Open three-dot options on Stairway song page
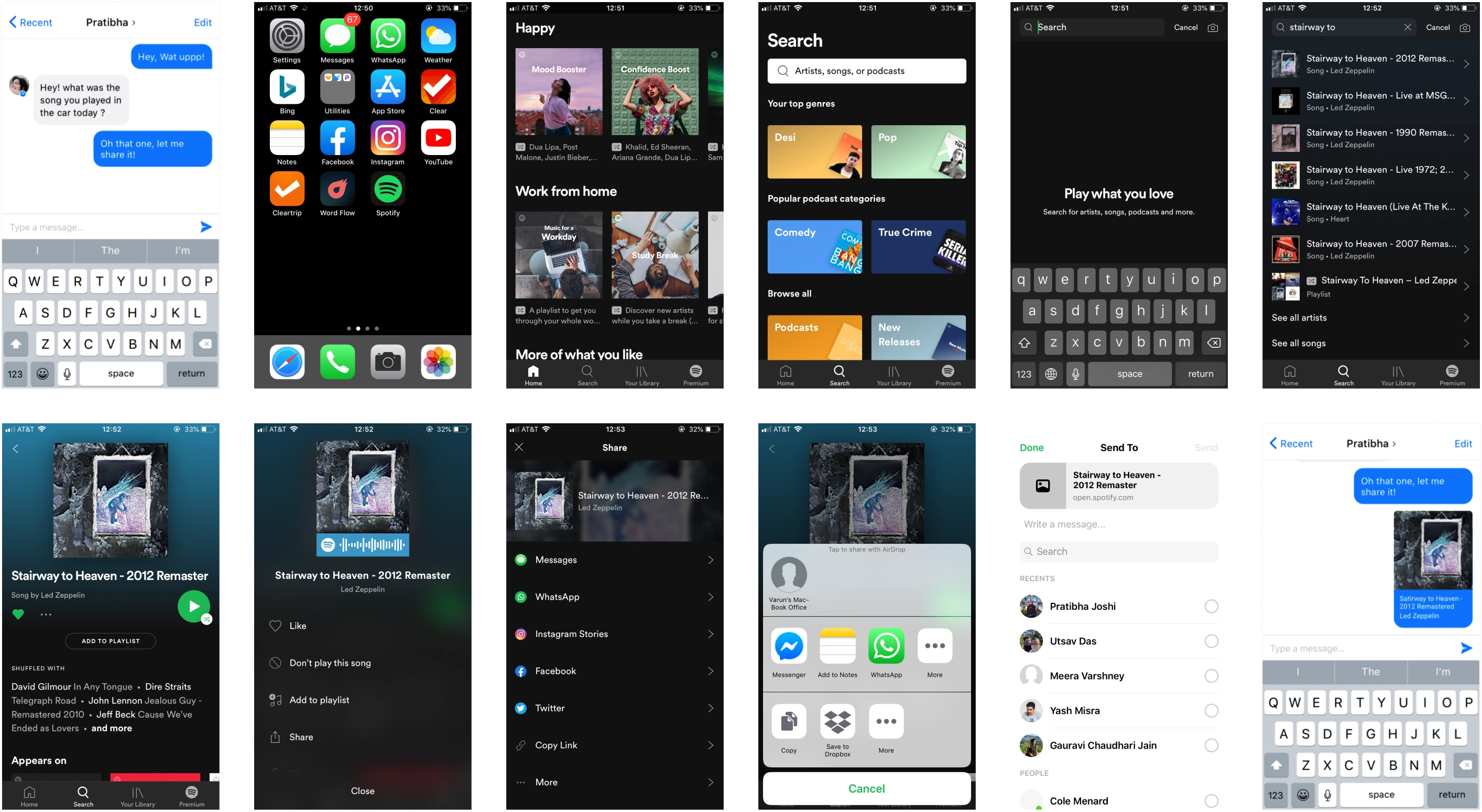This screenshot has height=812, width=1482. coord(46,614)
